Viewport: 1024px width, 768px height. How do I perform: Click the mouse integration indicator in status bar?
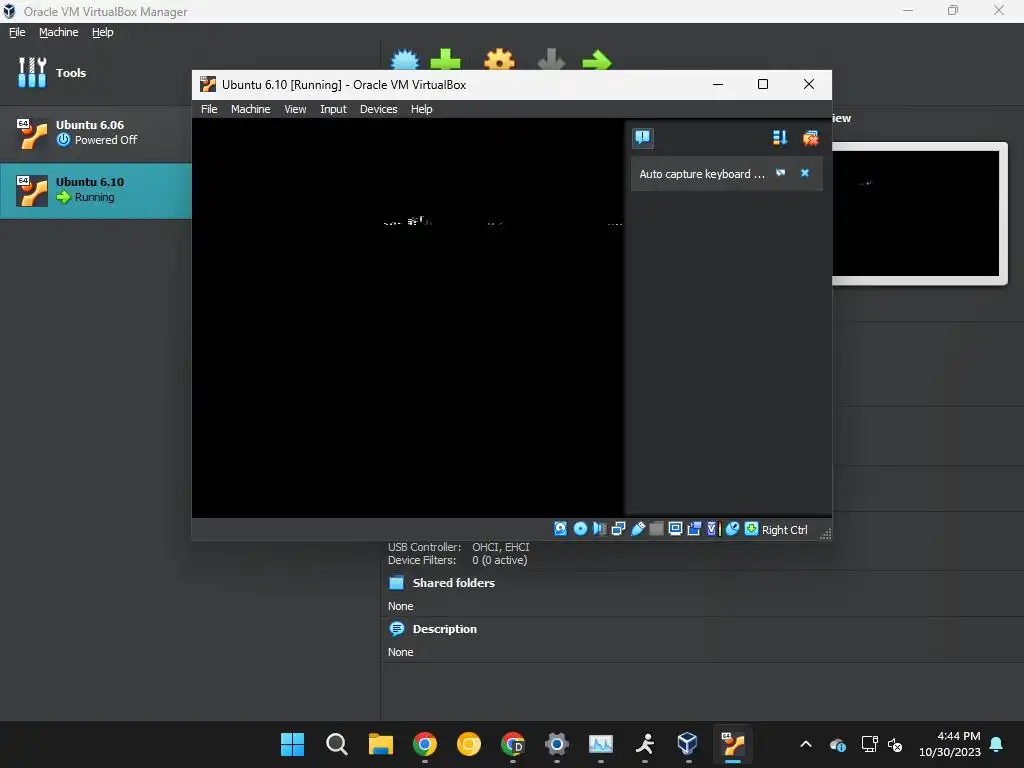(732, 528)
